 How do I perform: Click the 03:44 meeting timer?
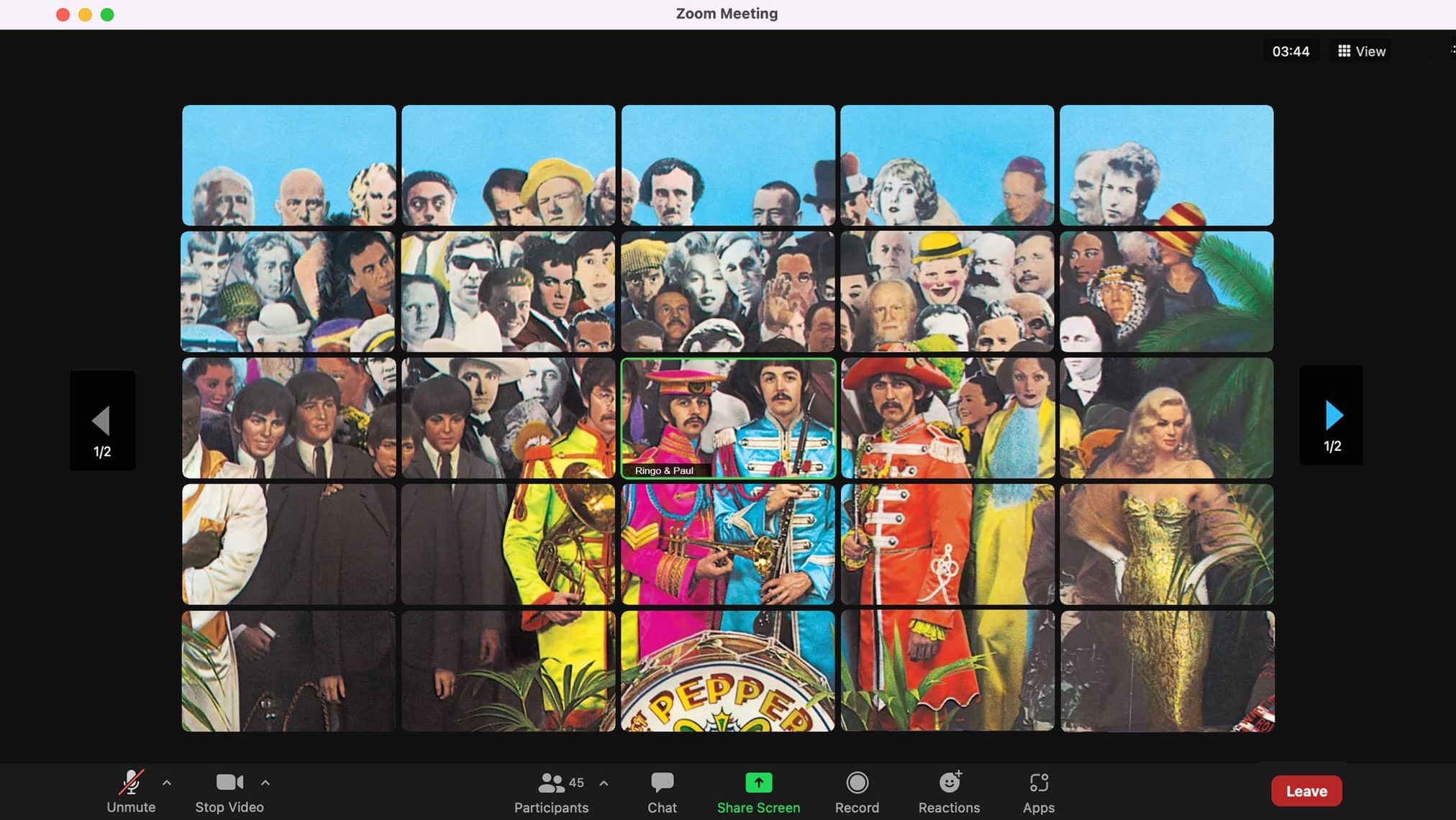1291,51
